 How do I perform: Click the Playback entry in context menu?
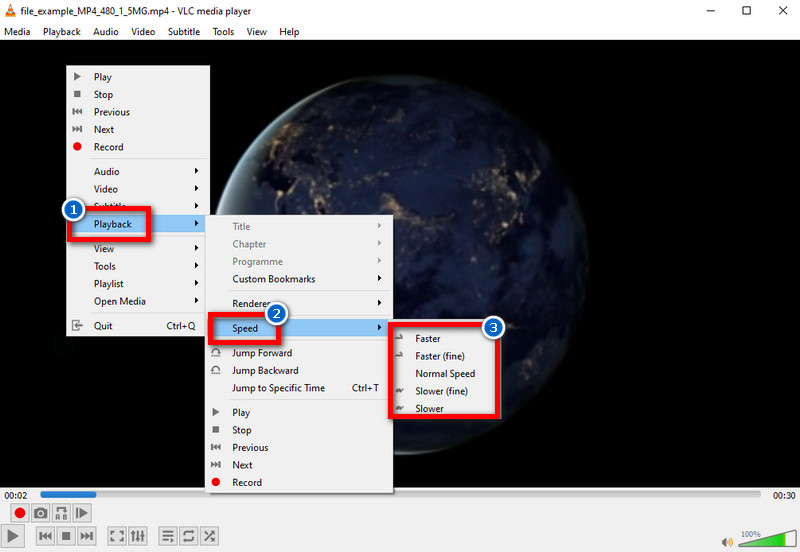(x=136, y=224)
